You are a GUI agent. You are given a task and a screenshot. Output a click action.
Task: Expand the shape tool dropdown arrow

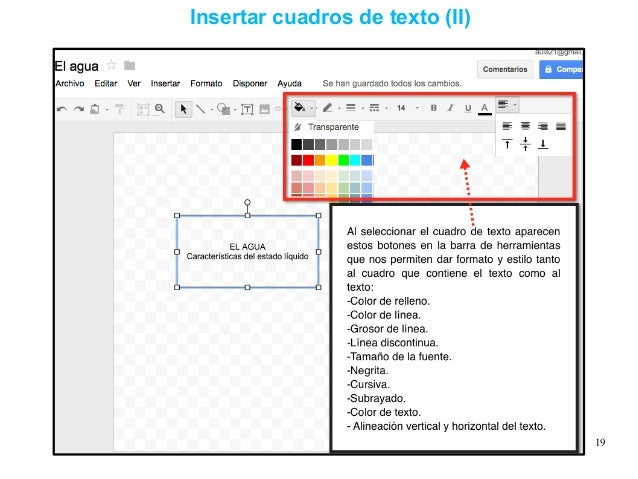click(x=235, y=109)
